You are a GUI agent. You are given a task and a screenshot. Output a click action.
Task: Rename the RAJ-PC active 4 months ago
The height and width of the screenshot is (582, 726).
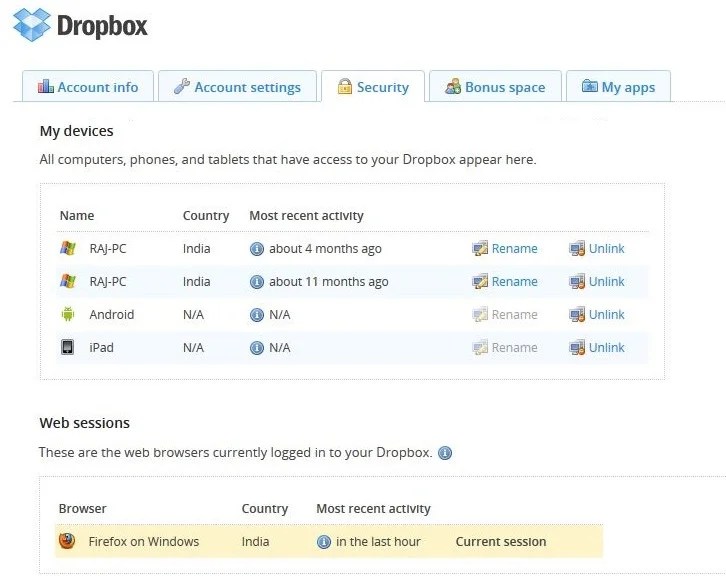[514, 249]
